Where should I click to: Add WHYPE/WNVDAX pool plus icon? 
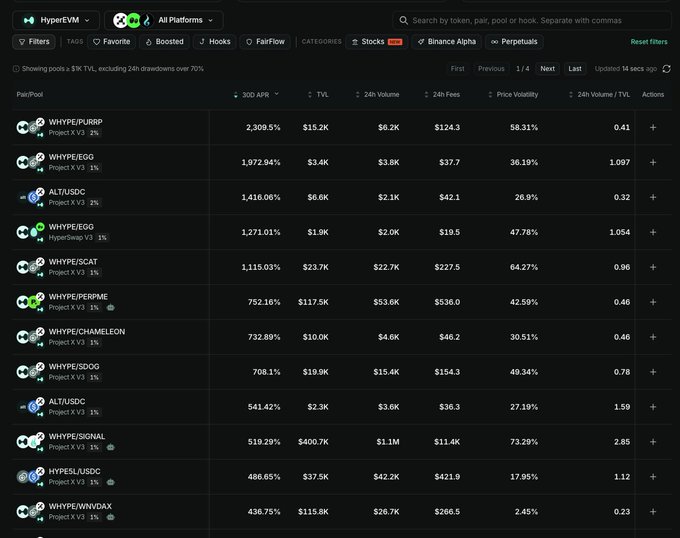(x=653, y=512)
